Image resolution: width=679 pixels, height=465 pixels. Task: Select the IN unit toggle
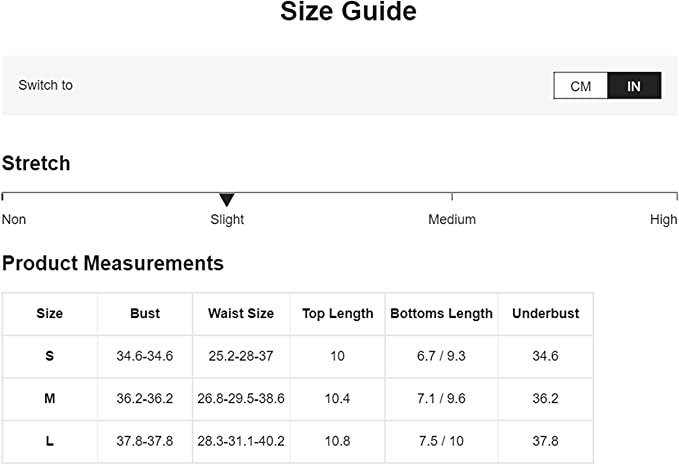click(x=634, y=86)
